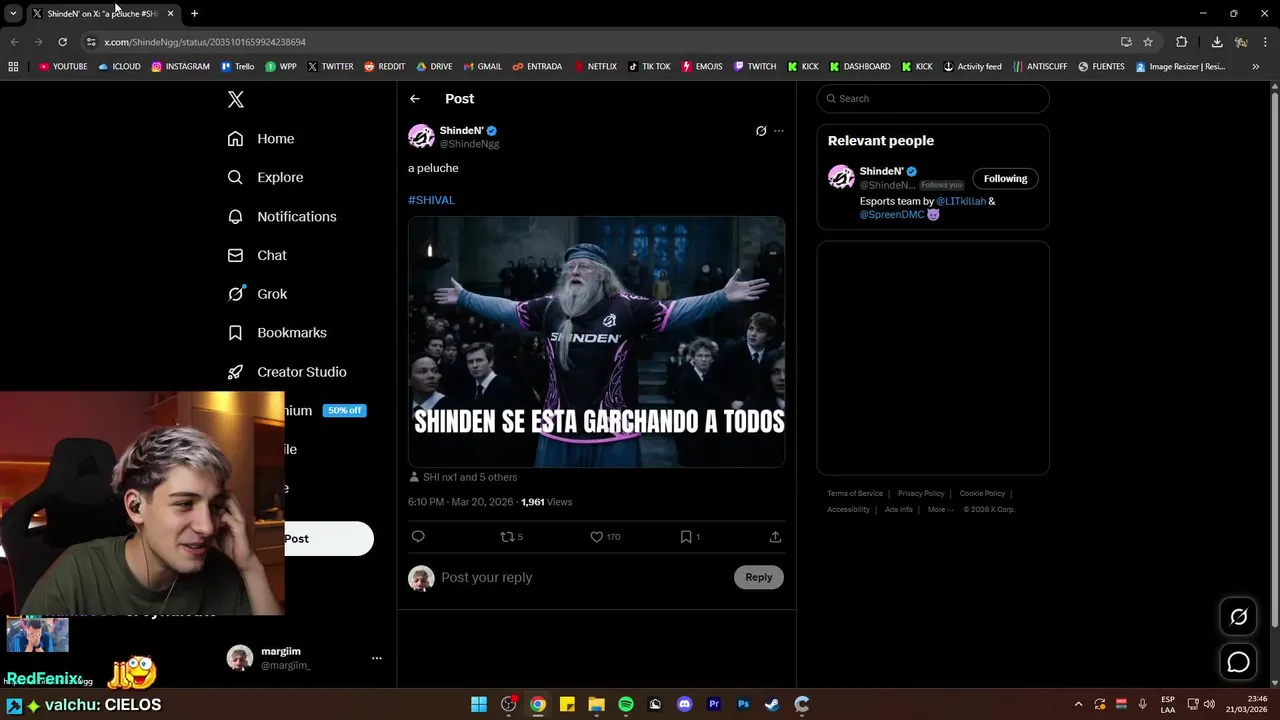
Task: Open NETFLIX bookmark
Action: tap(595, 67)
